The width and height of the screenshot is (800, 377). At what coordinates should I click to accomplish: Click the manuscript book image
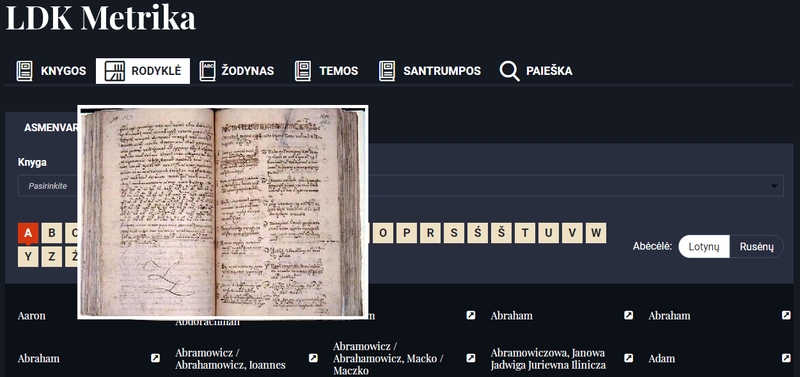[222, 212]
